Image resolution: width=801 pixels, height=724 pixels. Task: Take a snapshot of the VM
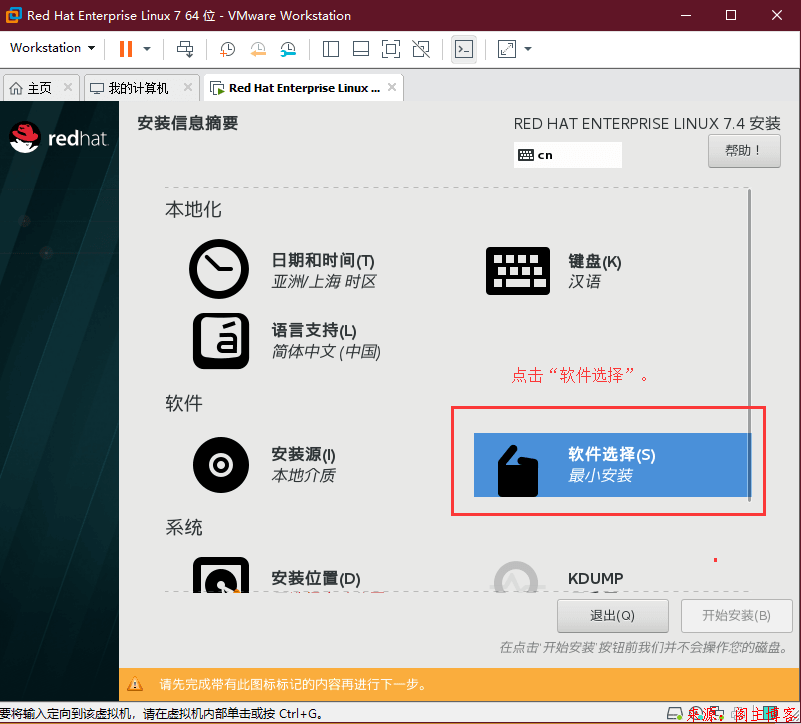tap(227, 49)
